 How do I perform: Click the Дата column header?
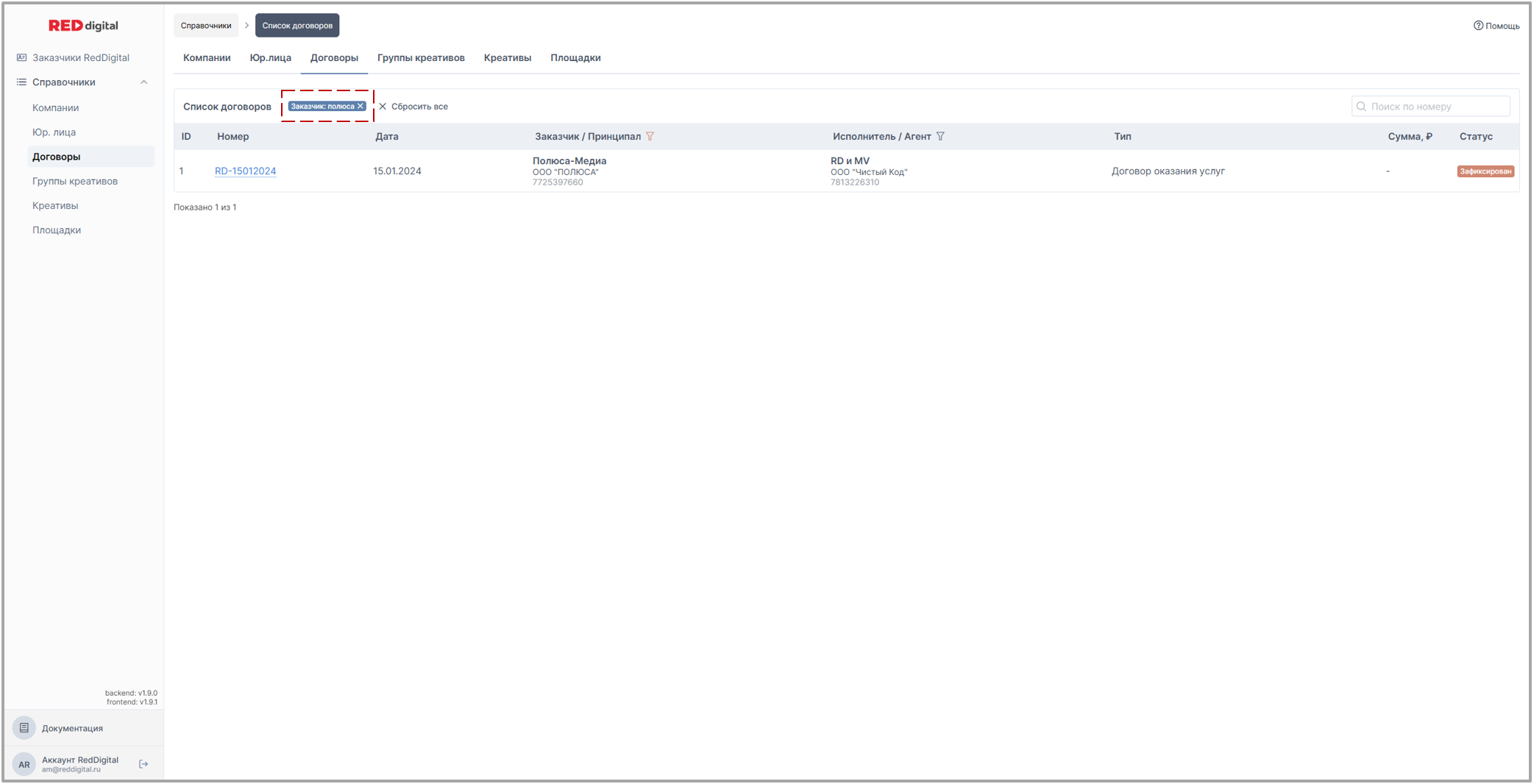(386, 137)
